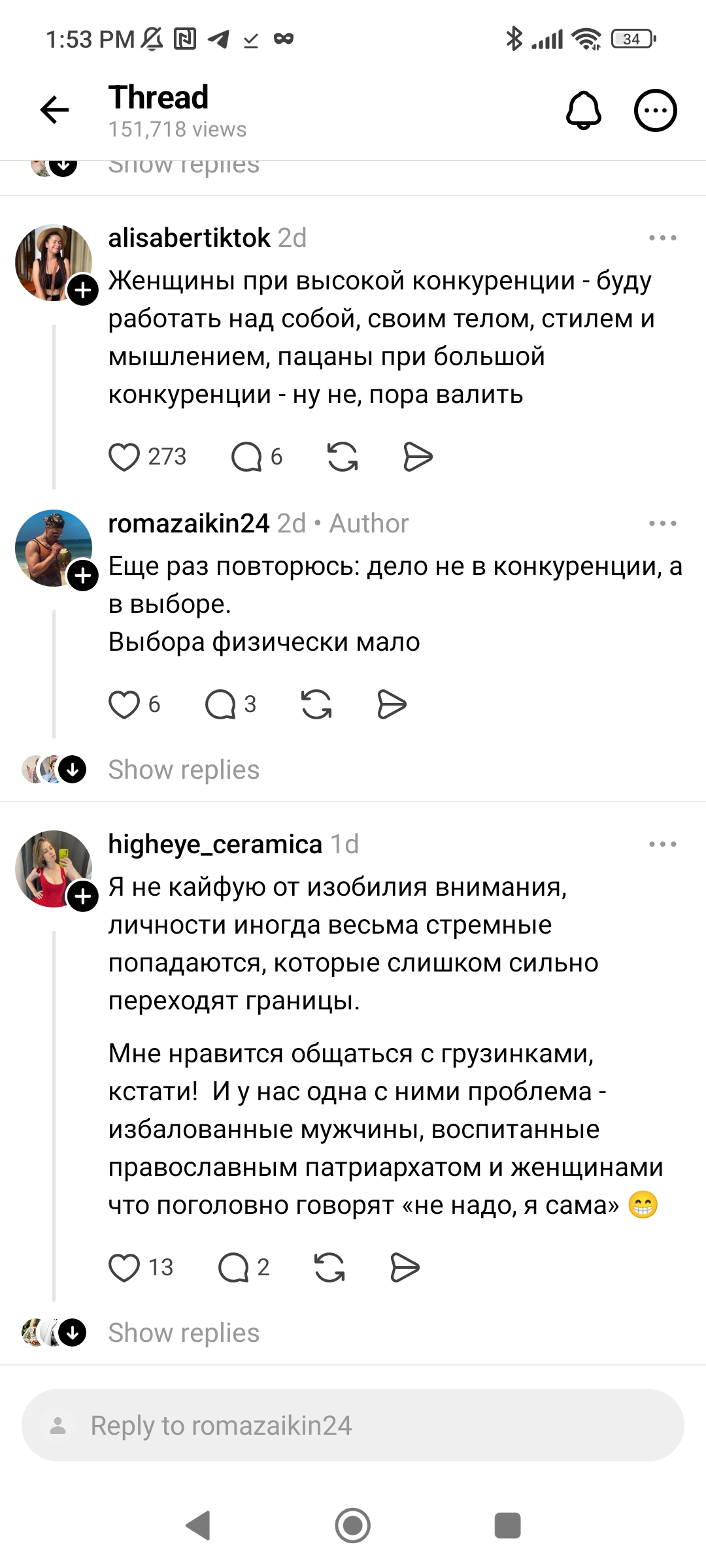Viewport: 706px width, 1568px height.
Task: Like alisabertiktok's comment
Action: click(x=124, y=457)
